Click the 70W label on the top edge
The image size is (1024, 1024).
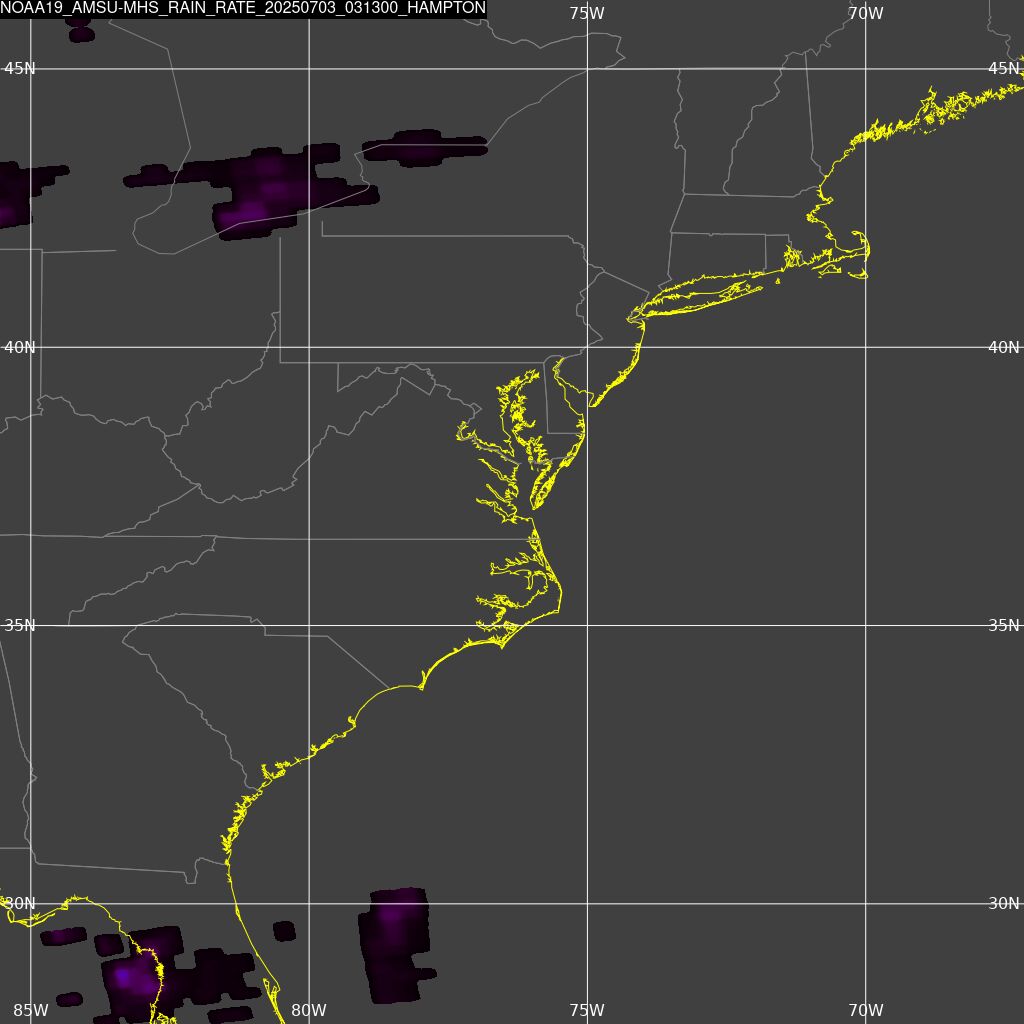866,13
